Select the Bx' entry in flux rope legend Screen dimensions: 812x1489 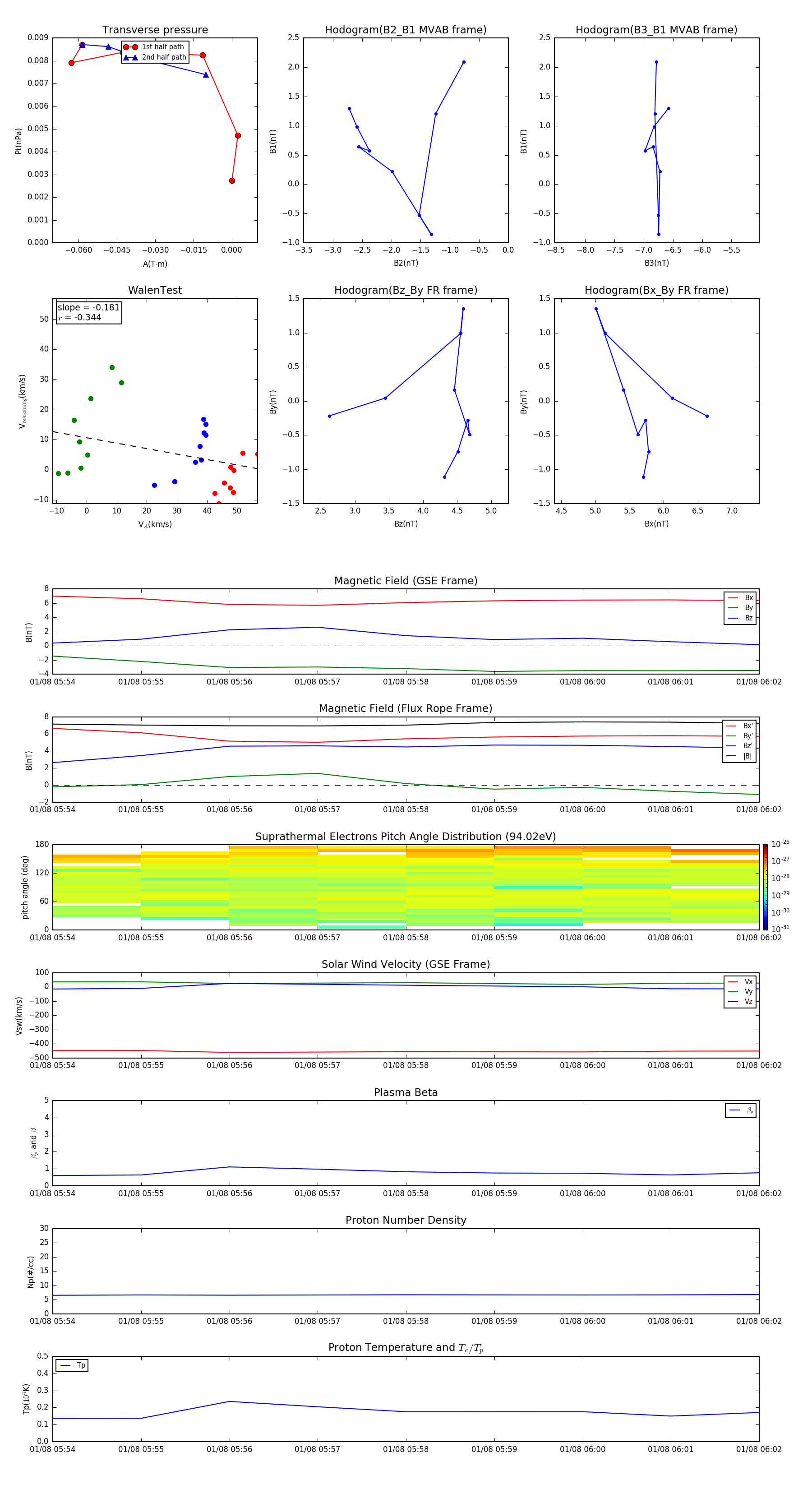click(739, 726)
